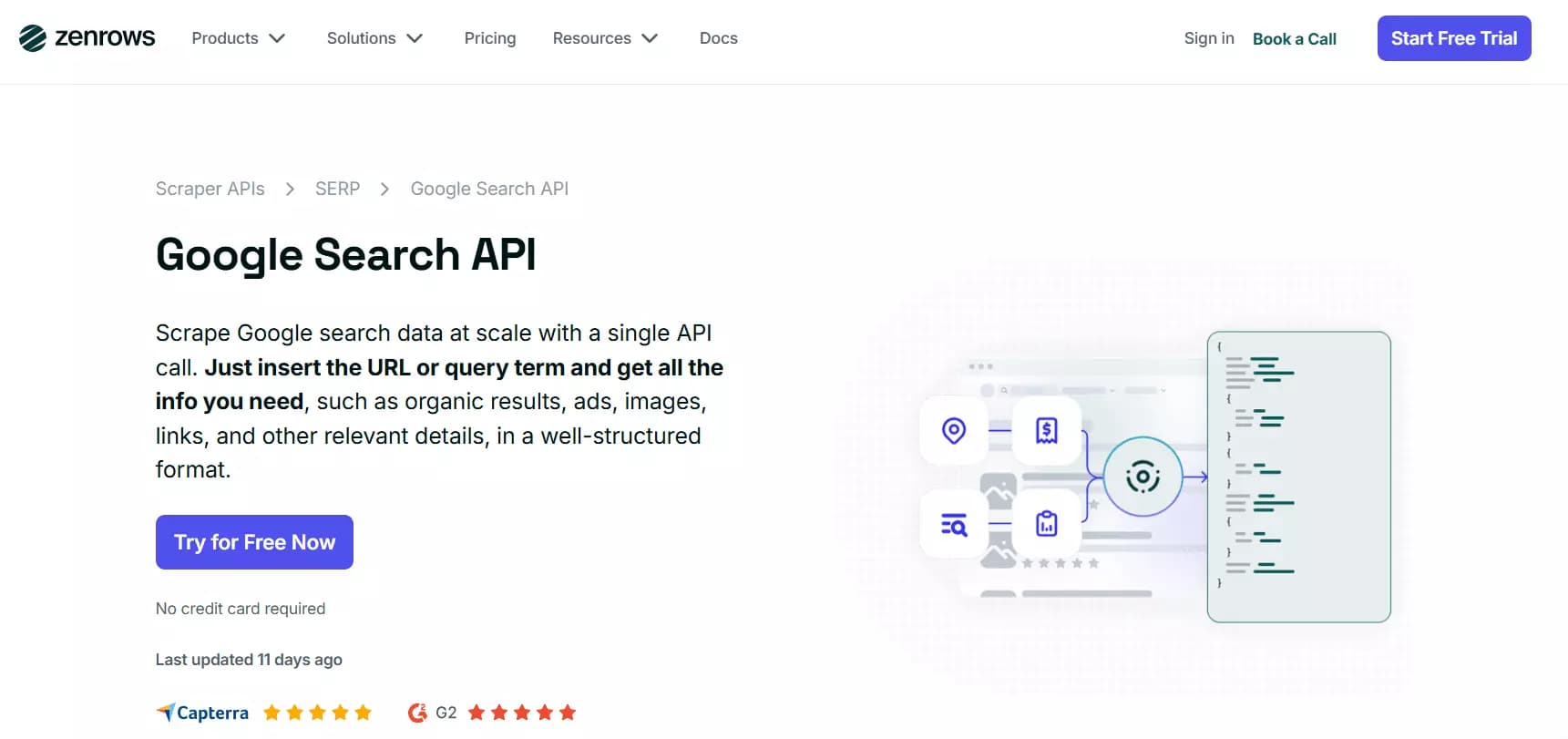Click the Capterra logo rating
Image resolution: width=1568 pixels, height=739 pixels.
202,713
